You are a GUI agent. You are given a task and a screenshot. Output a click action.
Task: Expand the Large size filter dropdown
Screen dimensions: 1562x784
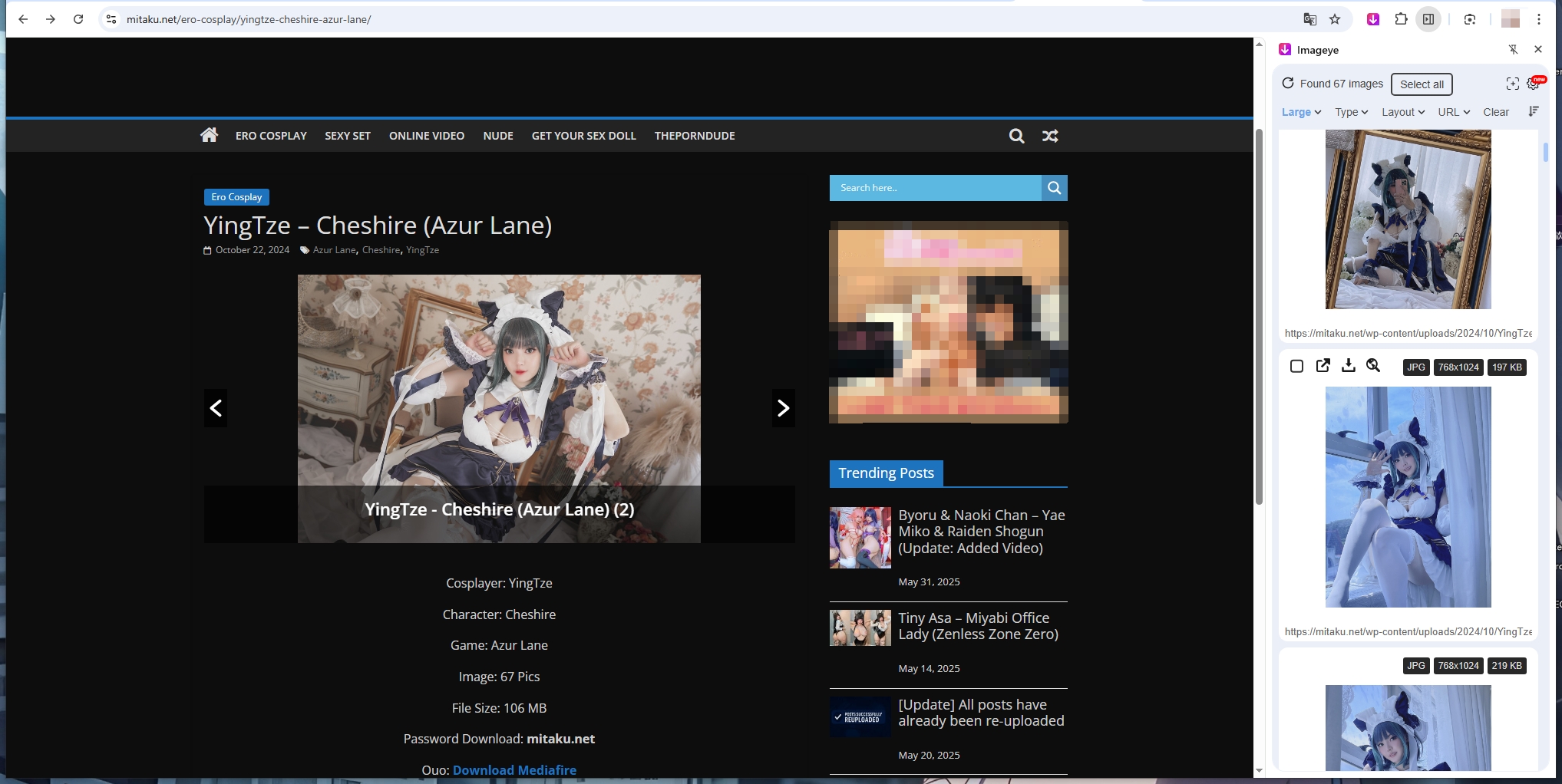click(1301, 112)
